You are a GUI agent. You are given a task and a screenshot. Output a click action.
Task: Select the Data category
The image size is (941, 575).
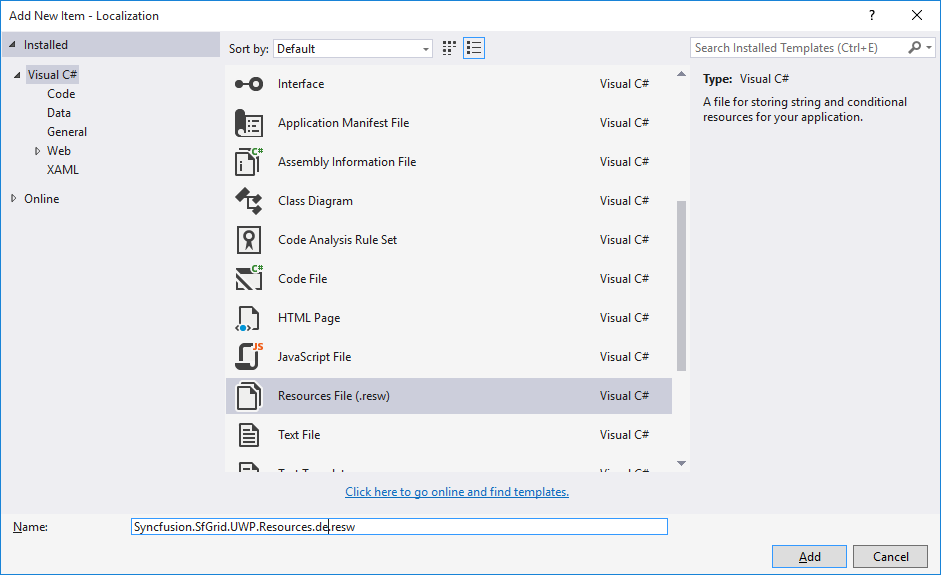click(x=59, y=113)
